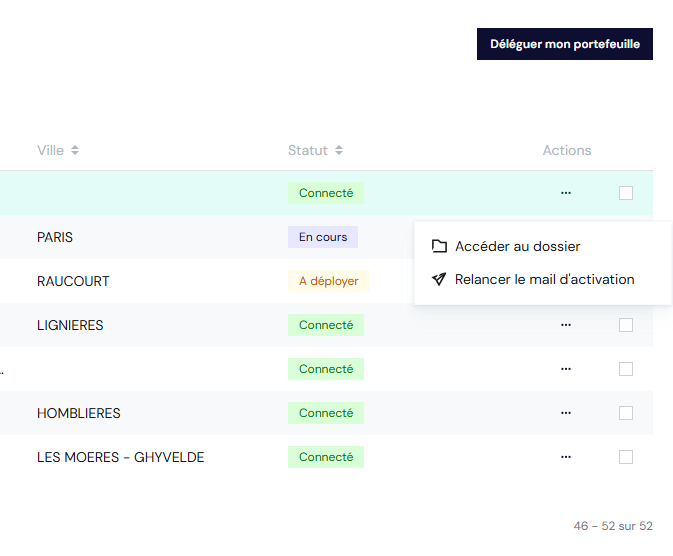This screenshot has height=556, width=673.
Task: Open actions menu for LES MOERES - GHYVELDE
Action: [566, 457]
